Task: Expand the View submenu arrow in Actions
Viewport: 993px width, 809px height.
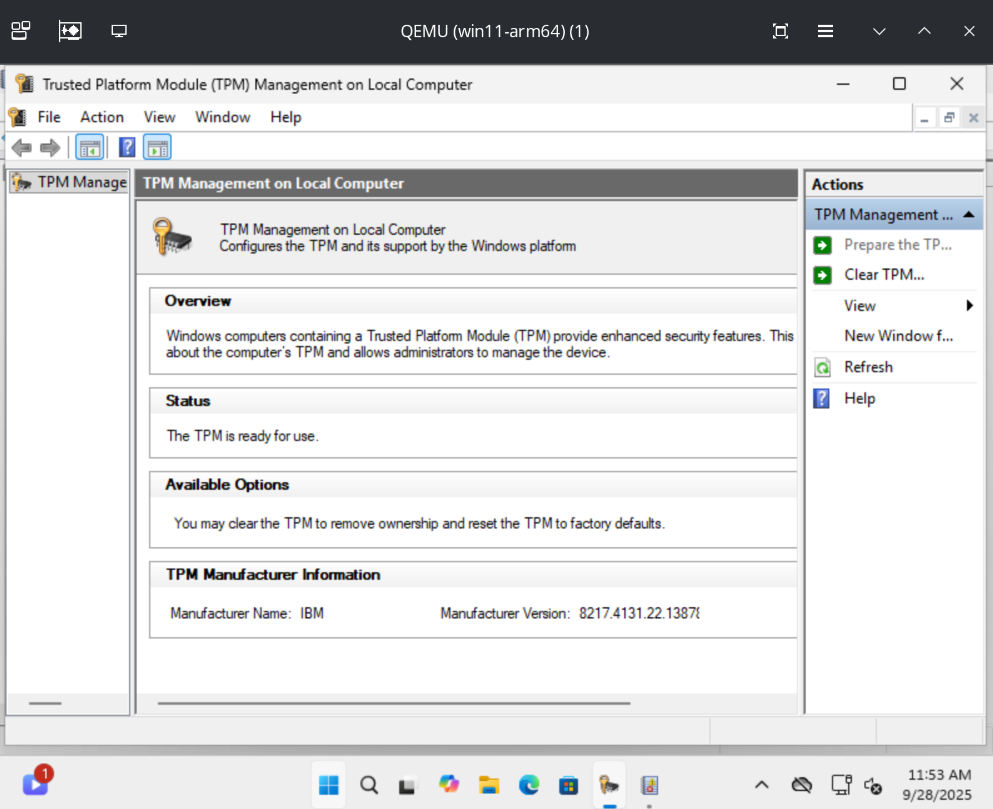Action: pos(969,306)
